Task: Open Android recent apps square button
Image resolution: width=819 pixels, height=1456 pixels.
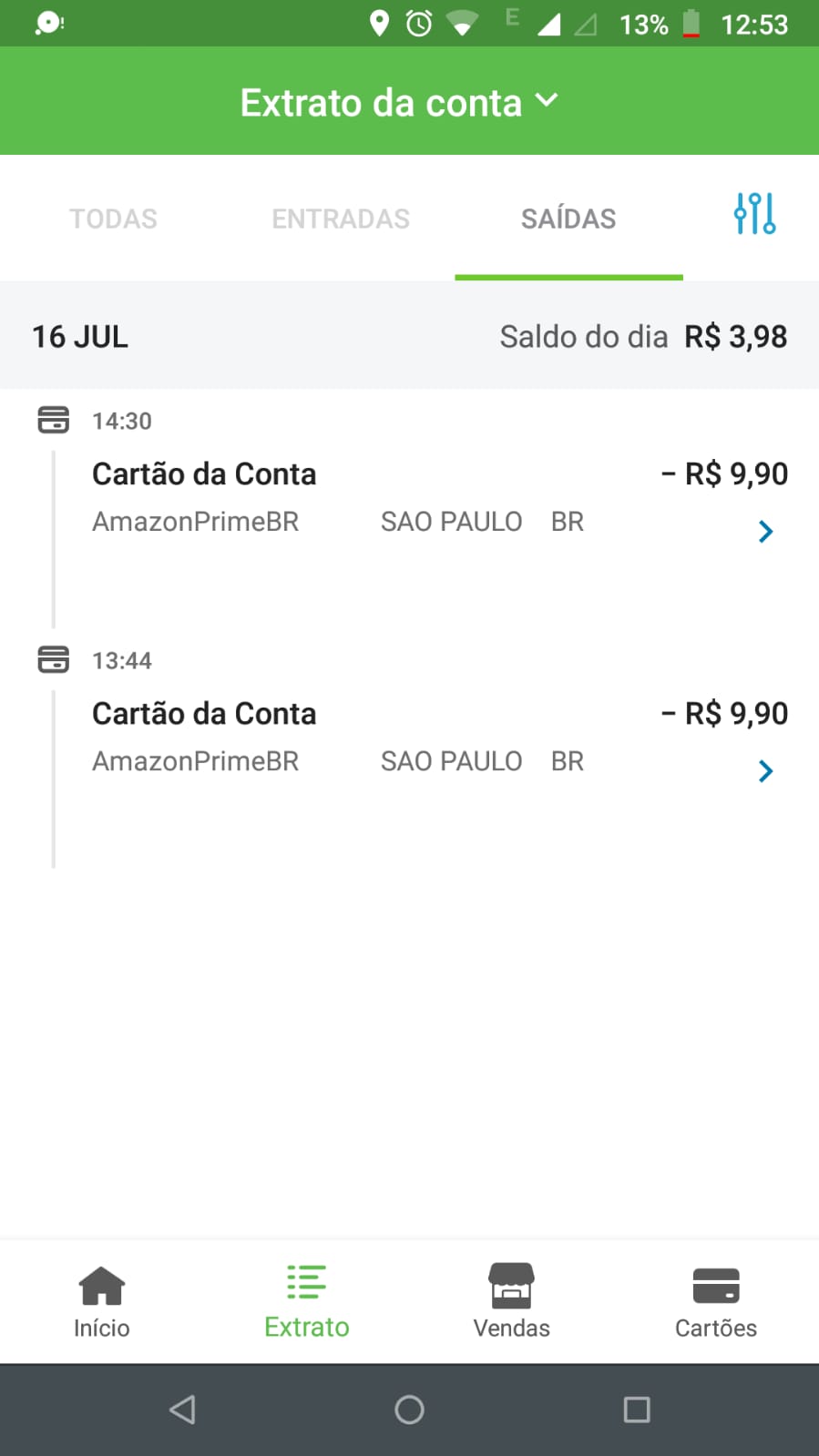Action: tap(637, 1410)
